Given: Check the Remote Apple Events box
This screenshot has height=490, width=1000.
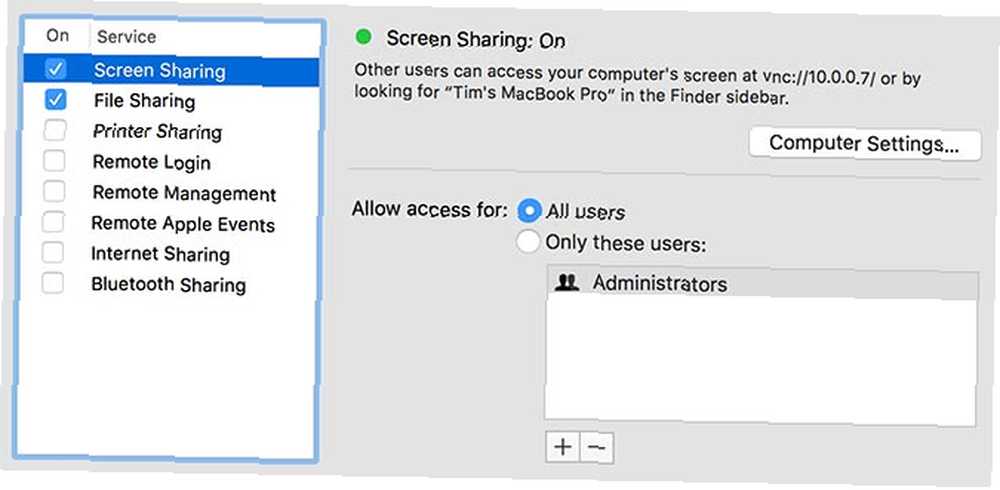Looking at the screenshot, I should [53, 223].
